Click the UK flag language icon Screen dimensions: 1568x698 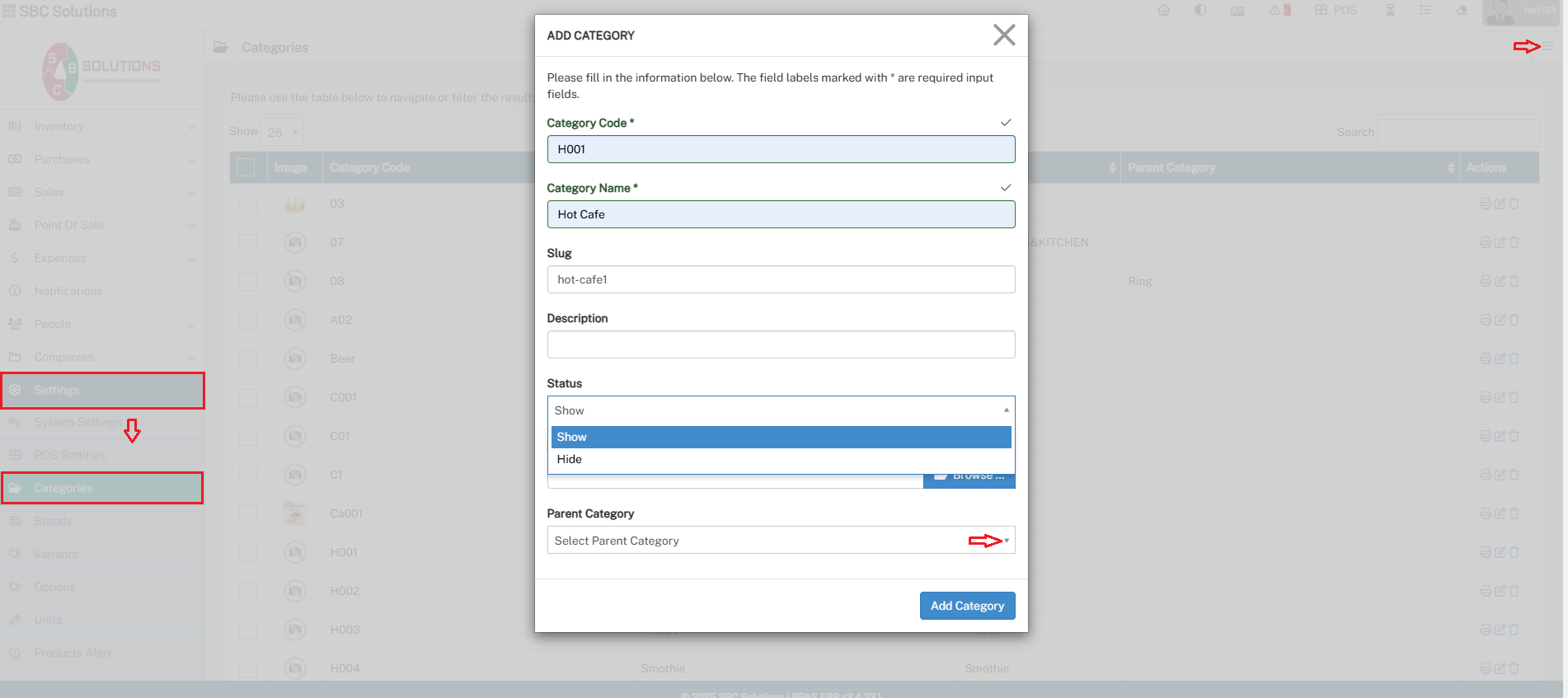[1237, 11]
